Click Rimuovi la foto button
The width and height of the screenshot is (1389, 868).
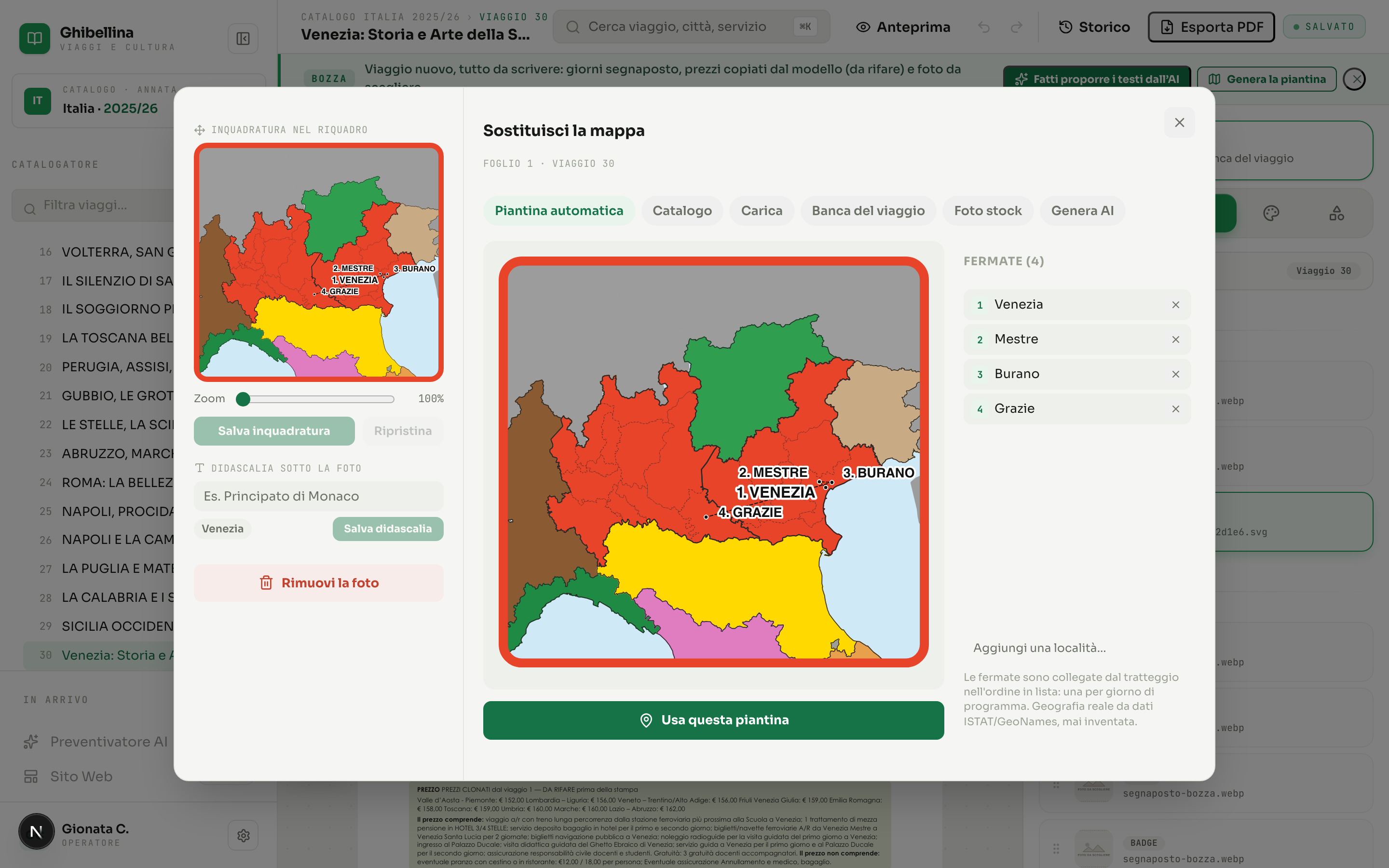click(x=318, y=583)
